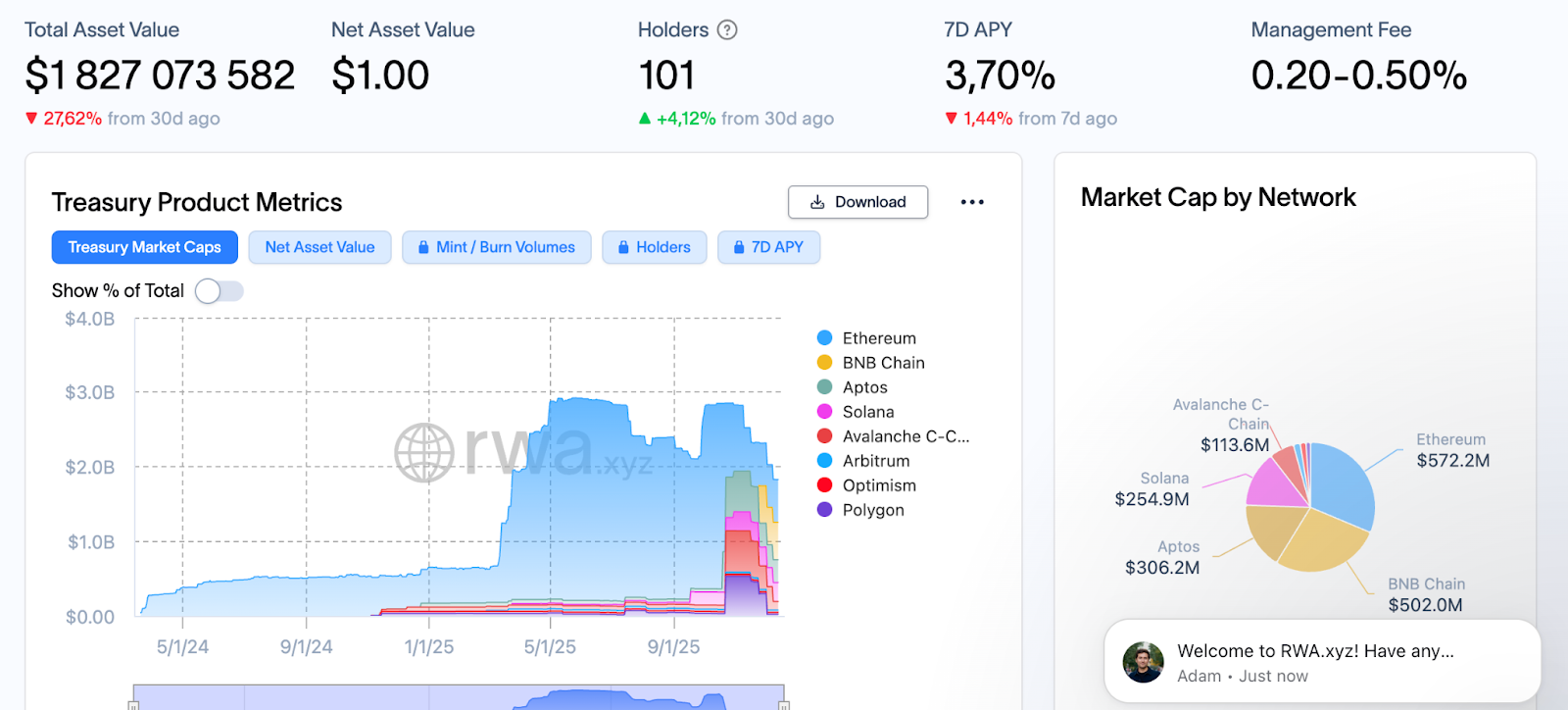Toggle Avalanche C-C... legend entry
The width and height of the screenshot is (1568, 710).
[x=893, y=436]
